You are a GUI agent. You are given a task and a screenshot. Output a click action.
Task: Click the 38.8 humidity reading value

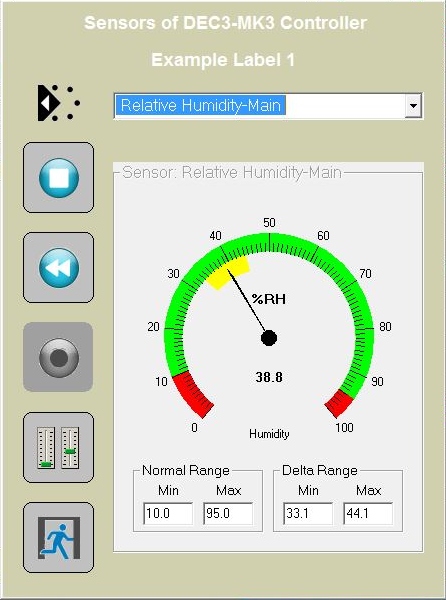pyautogui.click(x=269, y=377)
